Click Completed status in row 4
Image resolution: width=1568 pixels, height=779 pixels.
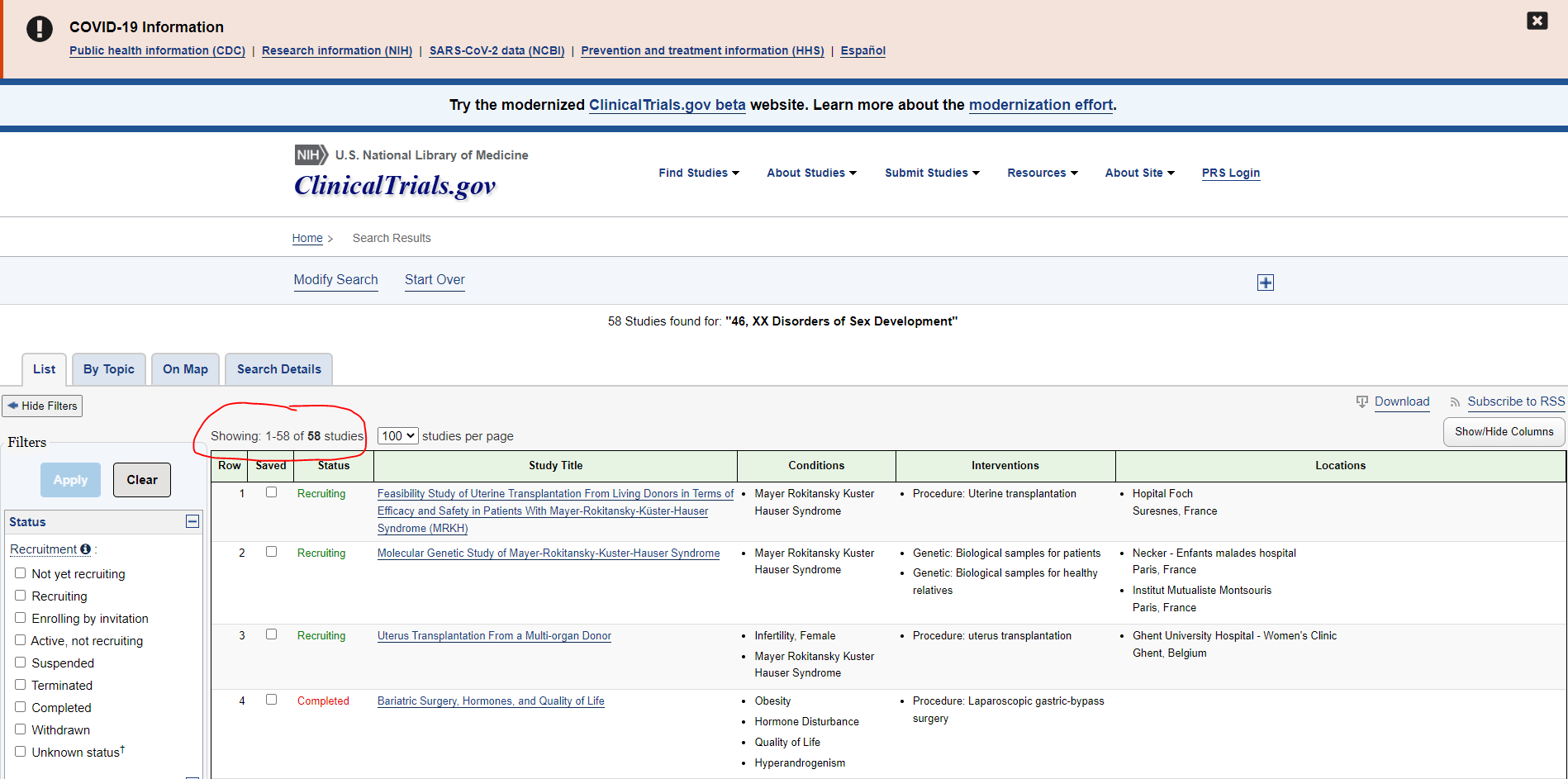coord(323,701)
